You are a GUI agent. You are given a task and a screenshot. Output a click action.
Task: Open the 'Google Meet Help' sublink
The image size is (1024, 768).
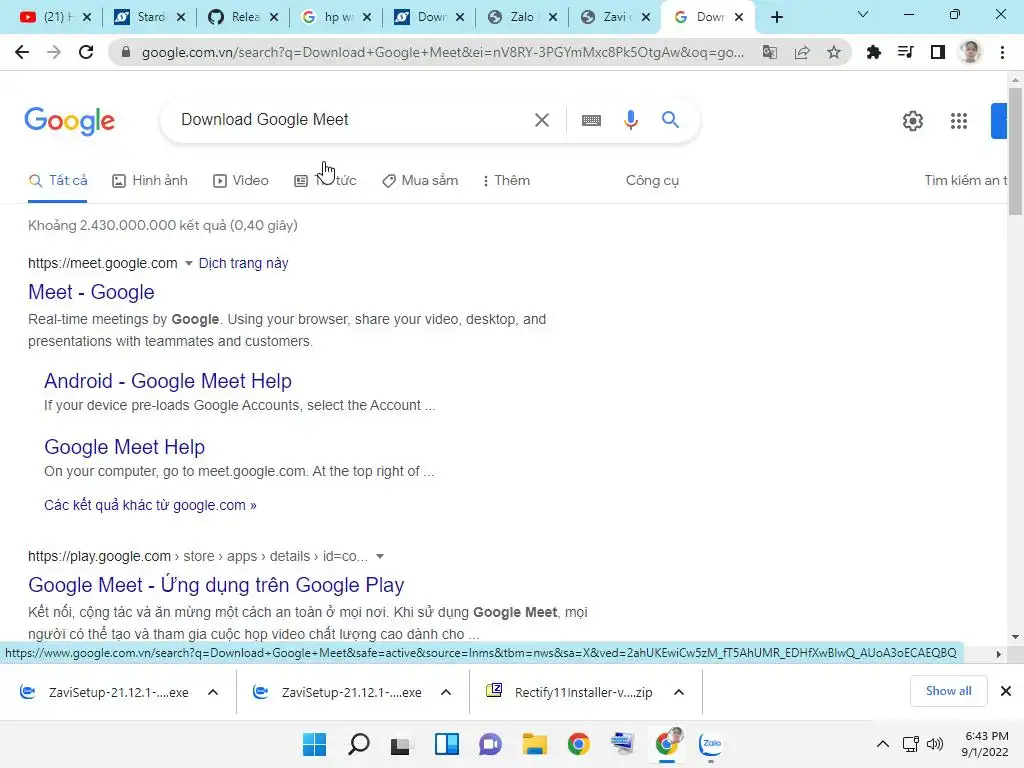[x=125, y=447]
